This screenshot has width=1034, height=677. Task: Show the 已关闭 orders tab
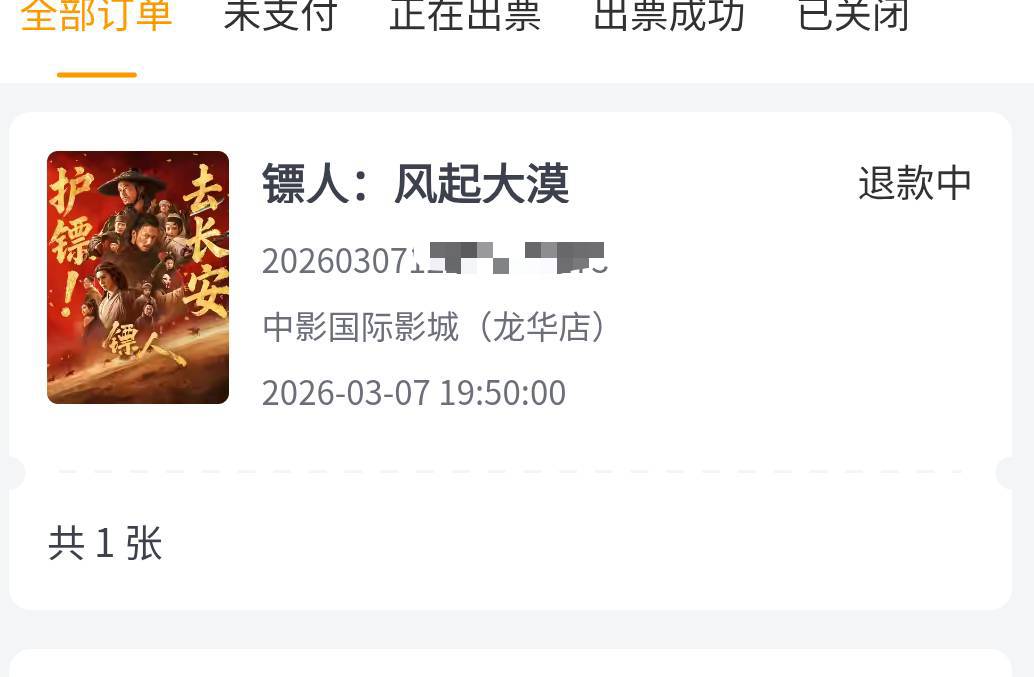pos(853,16)
